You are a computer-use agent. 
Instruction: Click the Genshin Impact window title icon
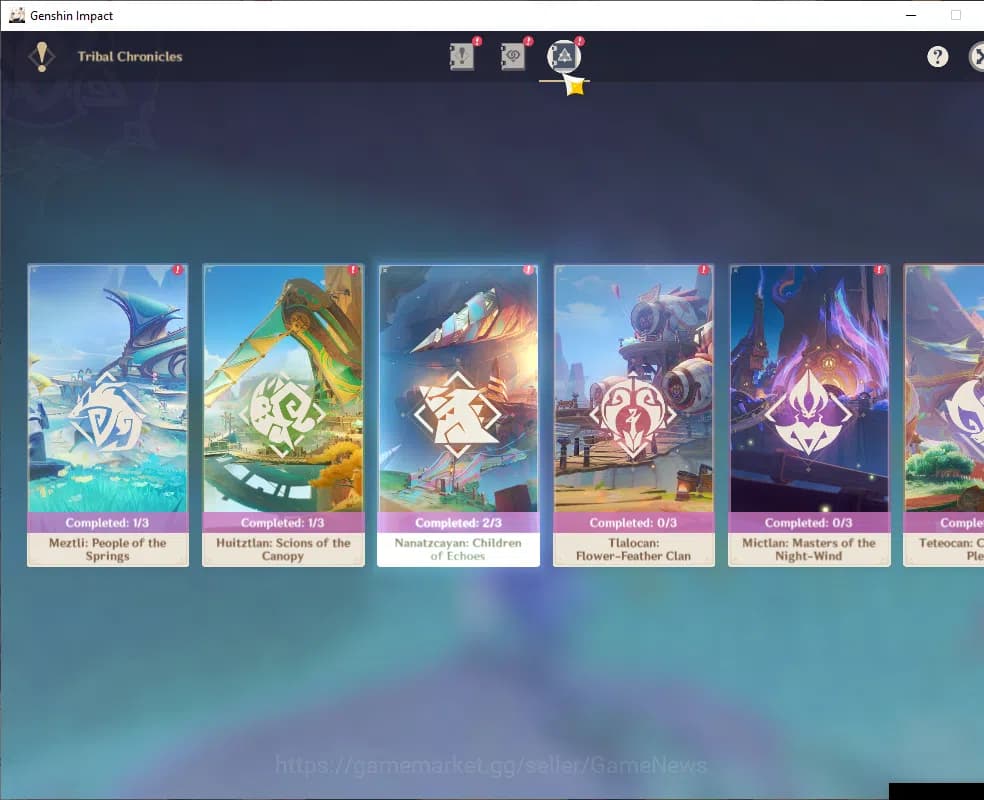coord(17,15)
